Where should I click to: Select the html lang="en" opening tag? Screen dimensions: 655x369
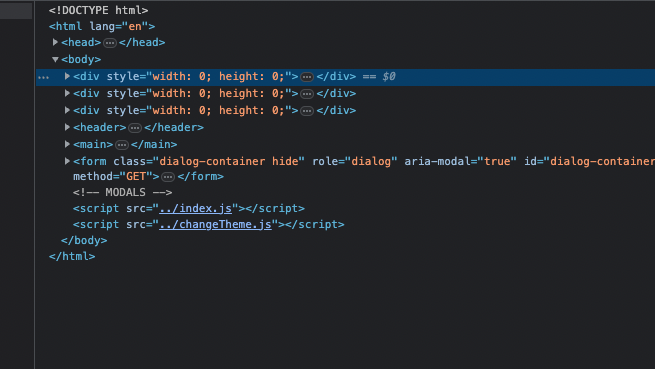tap(102, 26)
